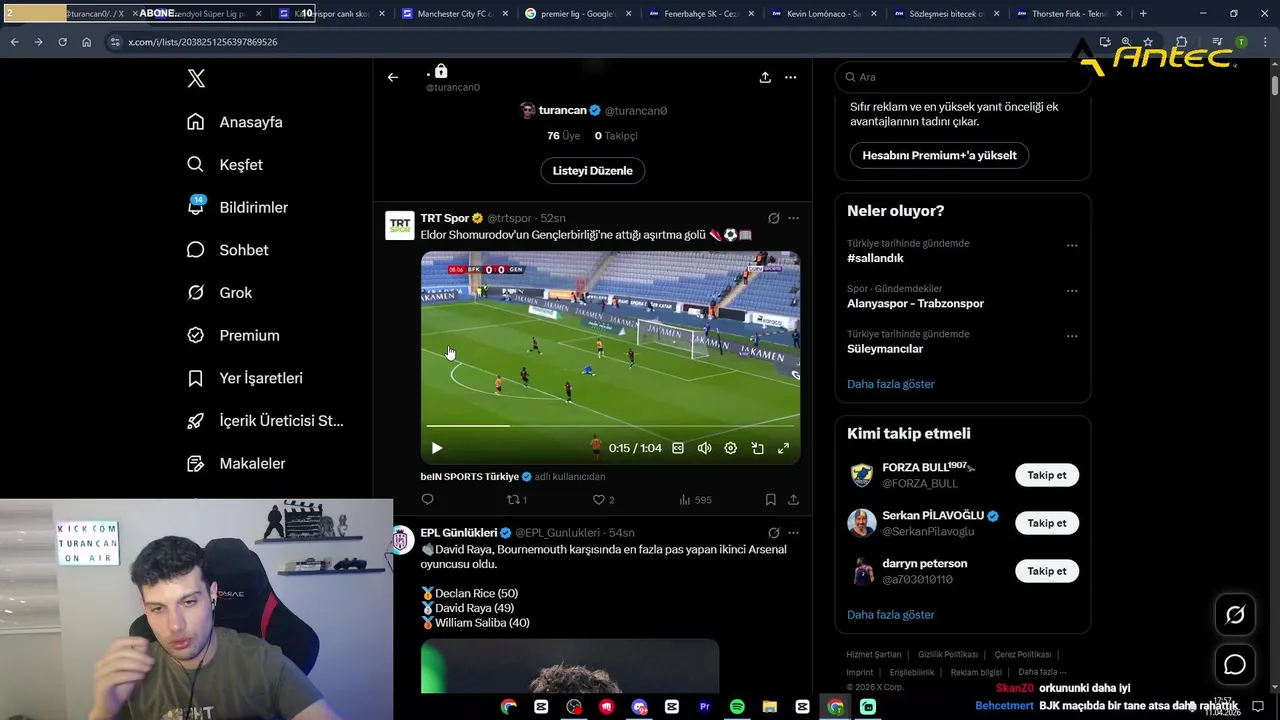Open Yer İşaretleri bookmarks
Image resolution: width=1280 pixels, height=720 pixels.
[245, 378]
